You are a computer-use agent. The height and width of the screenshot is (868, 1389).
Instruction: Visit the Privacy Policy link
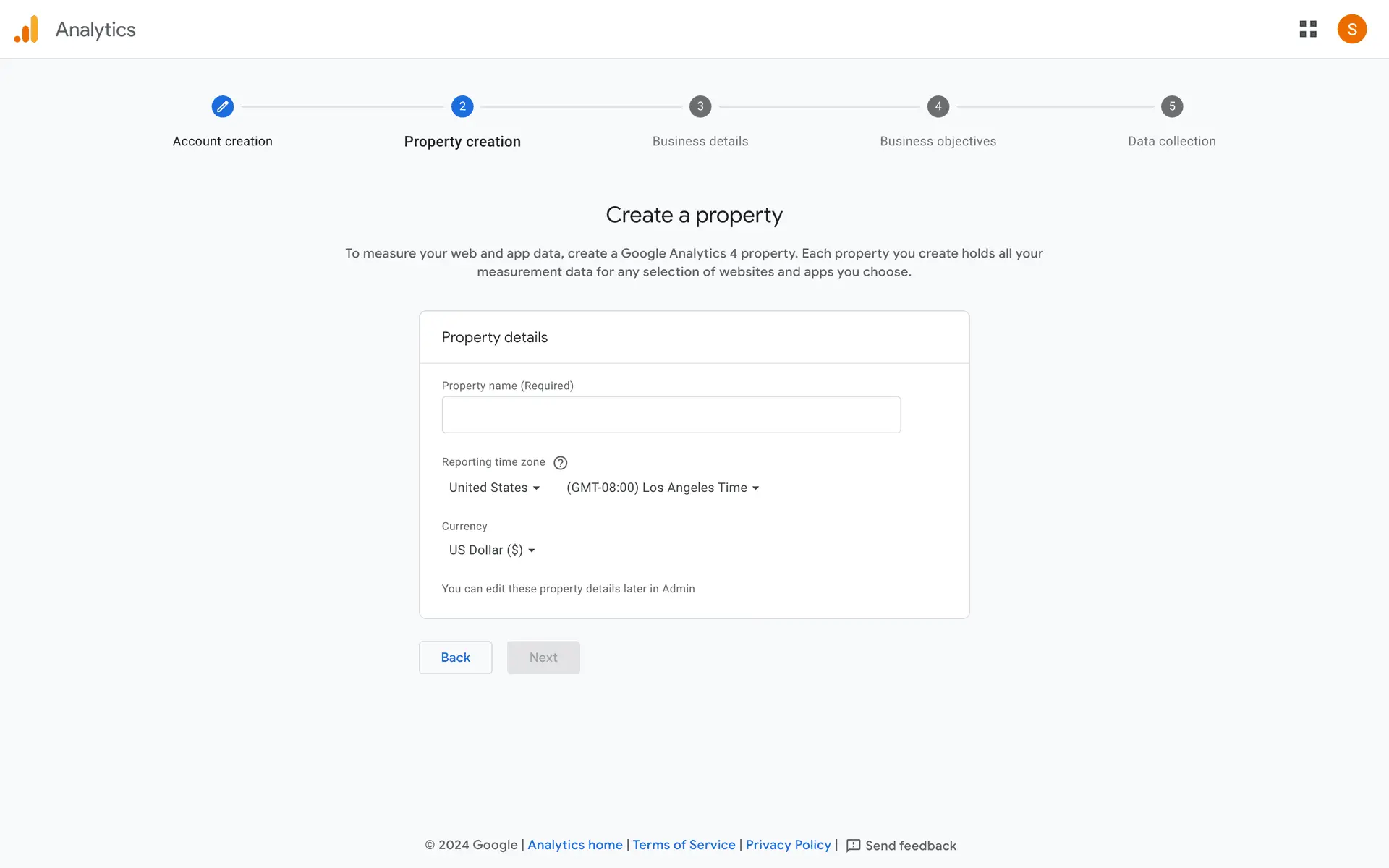tap(788, 845)
